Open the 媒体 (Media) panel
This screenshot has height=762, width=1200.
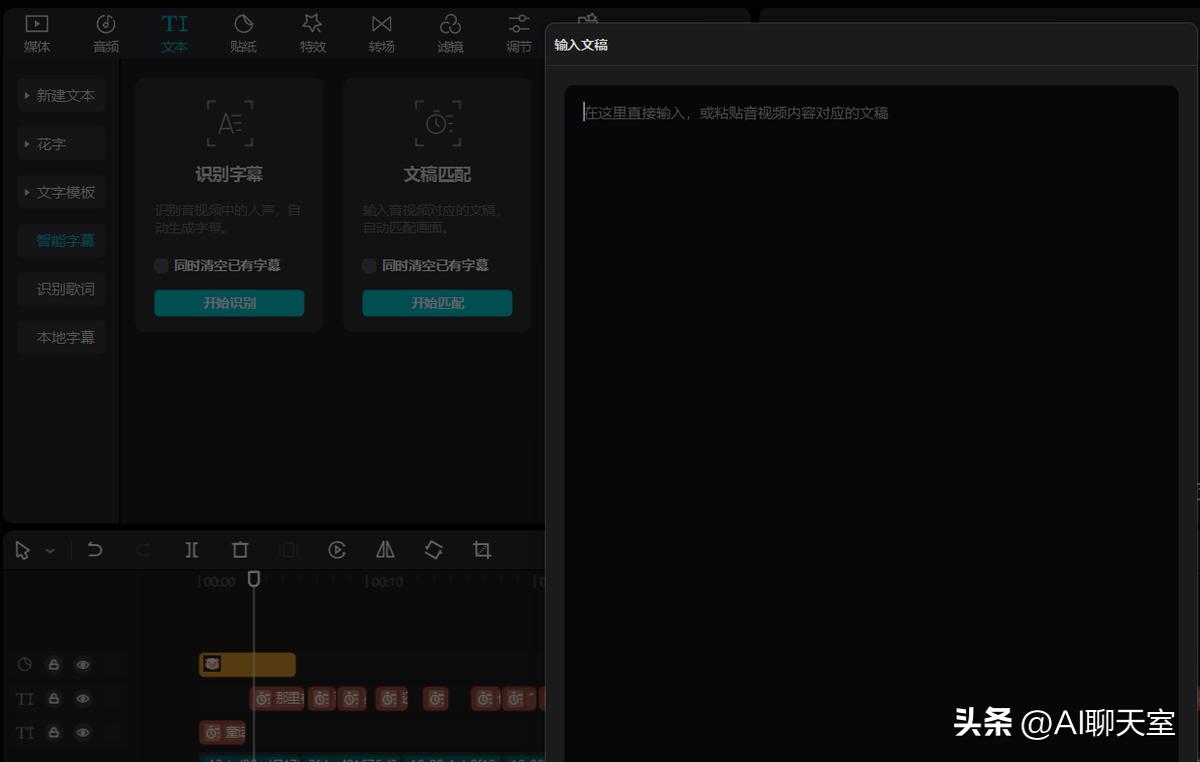[x=36, y=33]
